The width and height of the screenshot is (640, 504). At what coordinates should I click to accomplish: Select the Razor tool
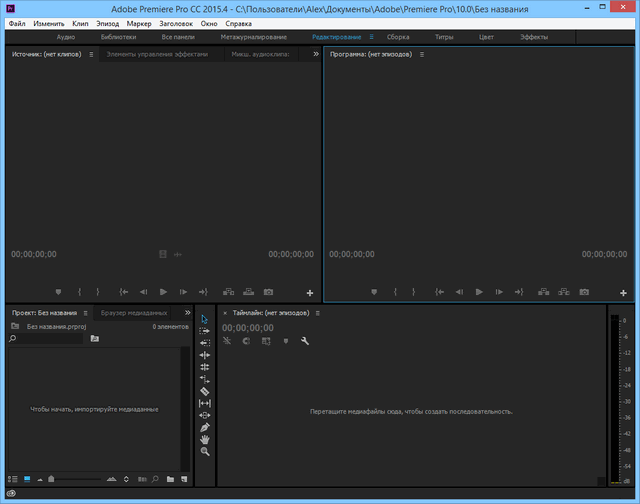[x=205, y=391]
